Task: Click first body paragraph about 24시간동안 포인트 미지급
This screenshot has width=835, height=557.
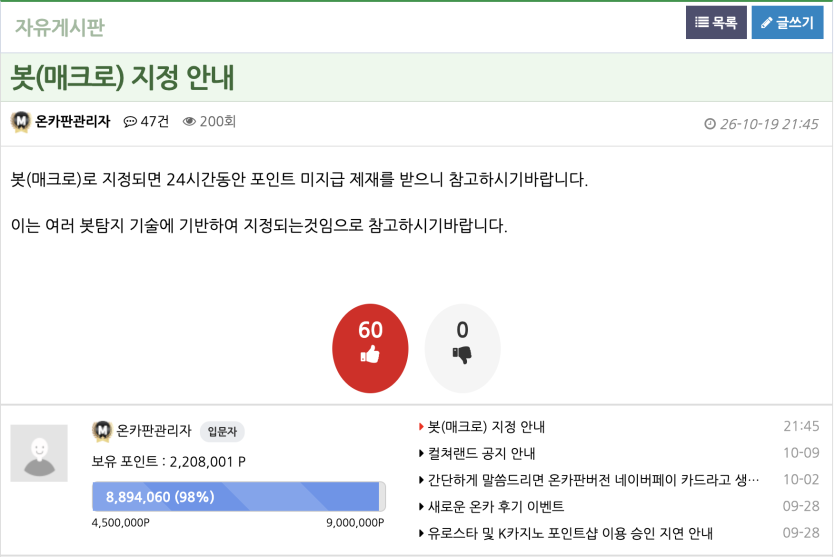Action: pyautogui.click(x=299, y=179)
